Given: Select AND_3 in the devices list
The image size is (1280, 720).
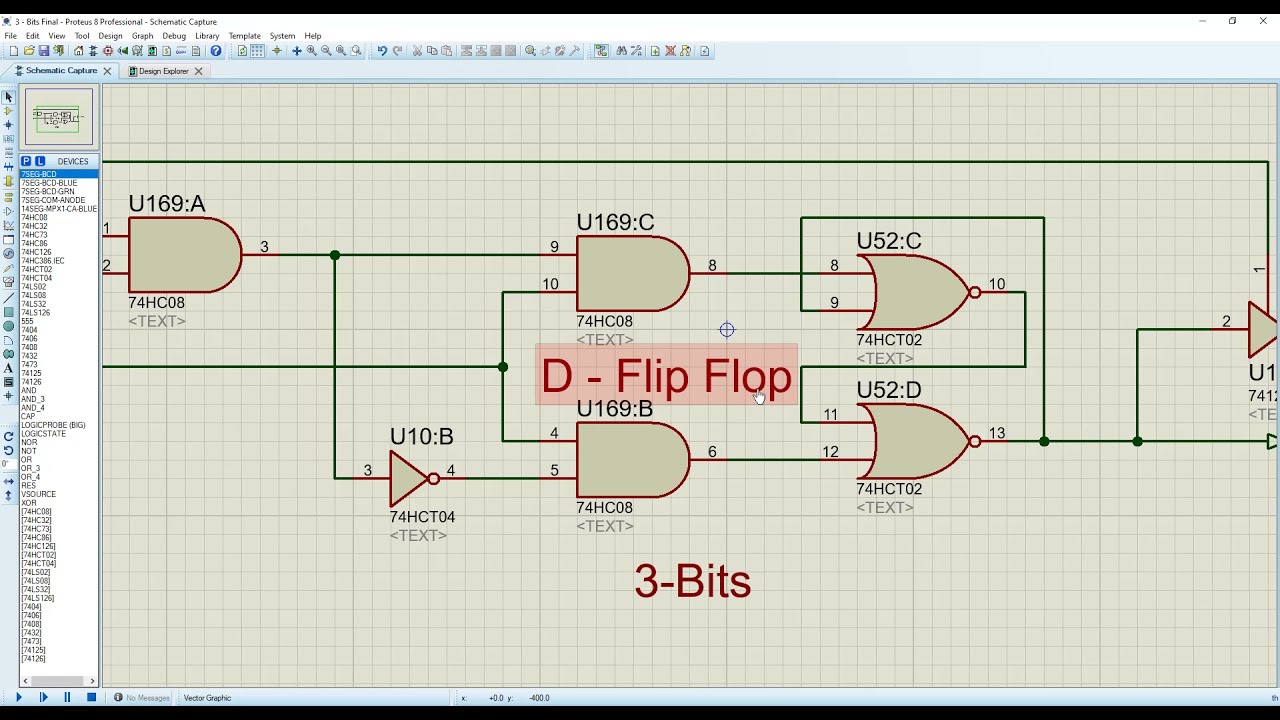Looking at the screenshot, I should click(x=32, y=399).
